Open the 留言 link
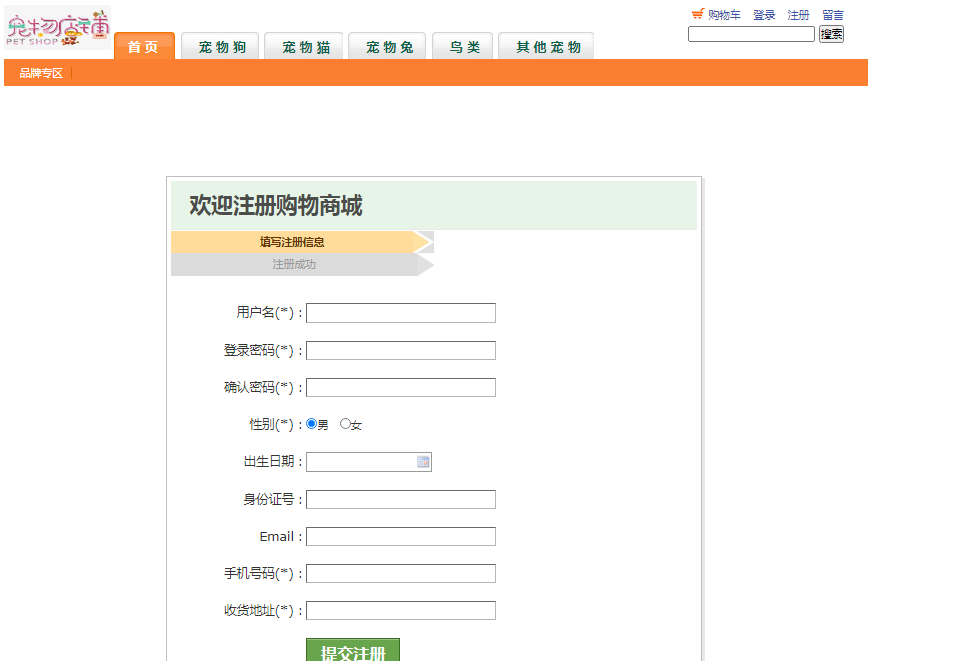953x661 pixels. pyautogui.click(x=833, y=15)
